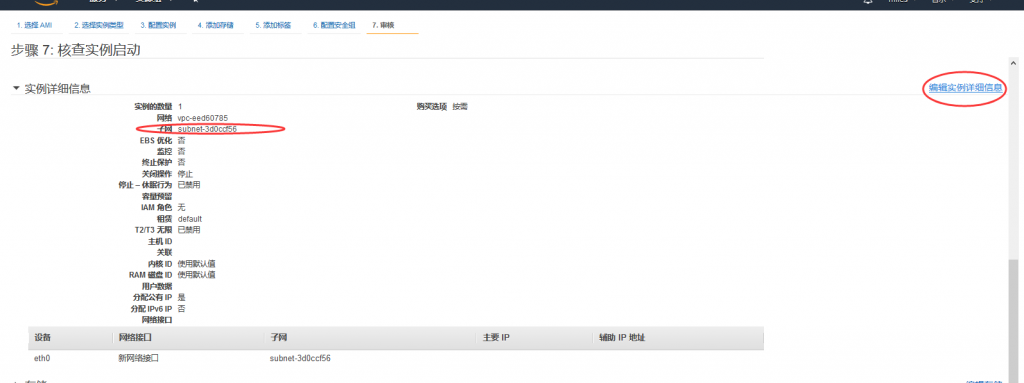Image resolution: width=1024 pixels, height=383 pixels.
Task: Click the 子网 column header in table
Action: point(279,338)
